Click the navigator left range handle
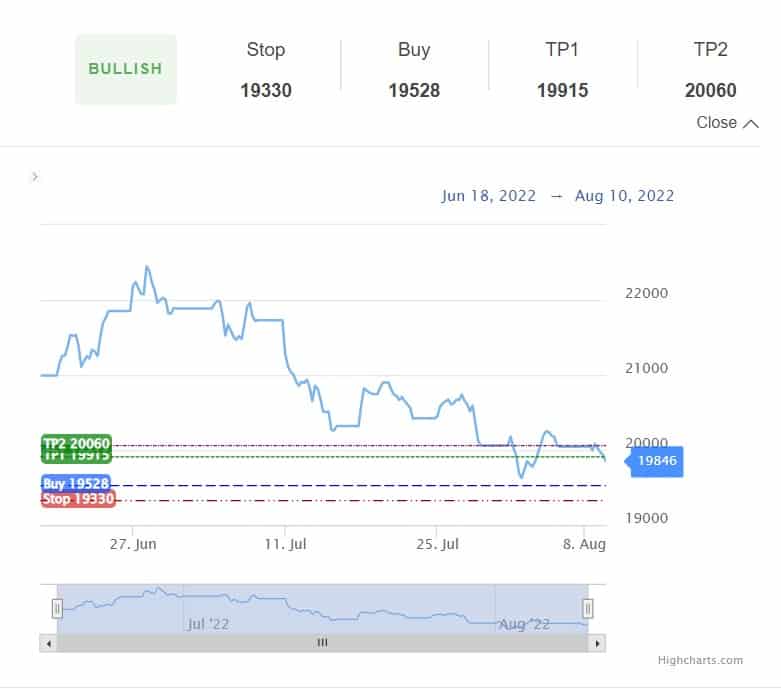 pyautogui.click(x=57, y=608)
